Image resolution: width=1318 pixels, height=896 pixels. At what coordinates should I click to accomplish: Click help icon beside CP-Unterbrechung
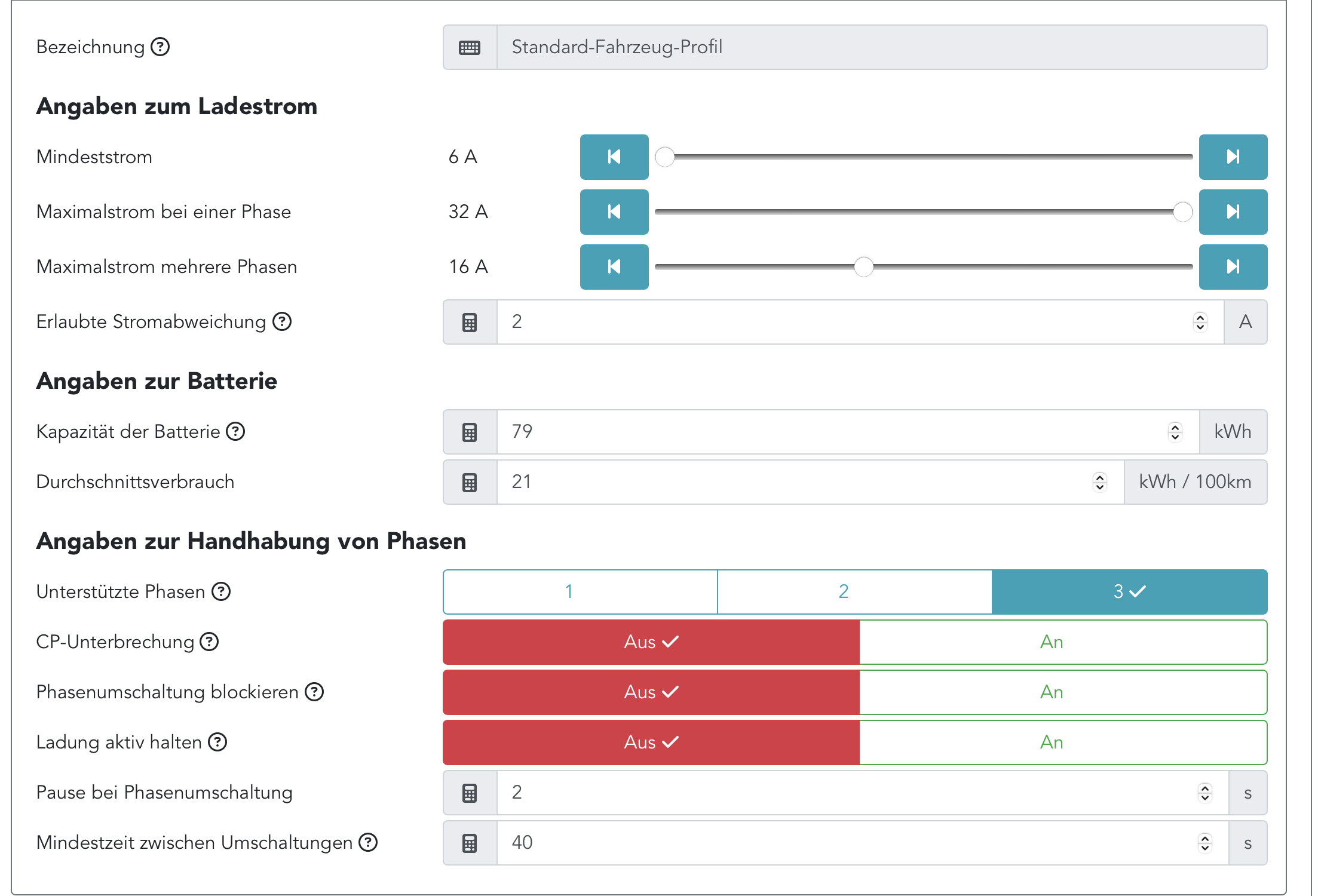click(209, 642)
